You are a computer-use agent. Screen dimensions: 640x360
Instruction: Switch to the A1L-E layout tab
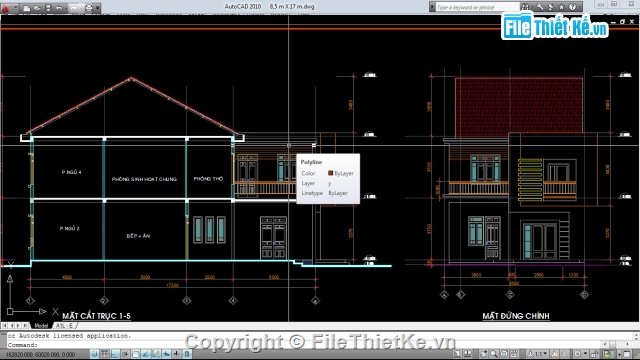click(x=65, y=326)
